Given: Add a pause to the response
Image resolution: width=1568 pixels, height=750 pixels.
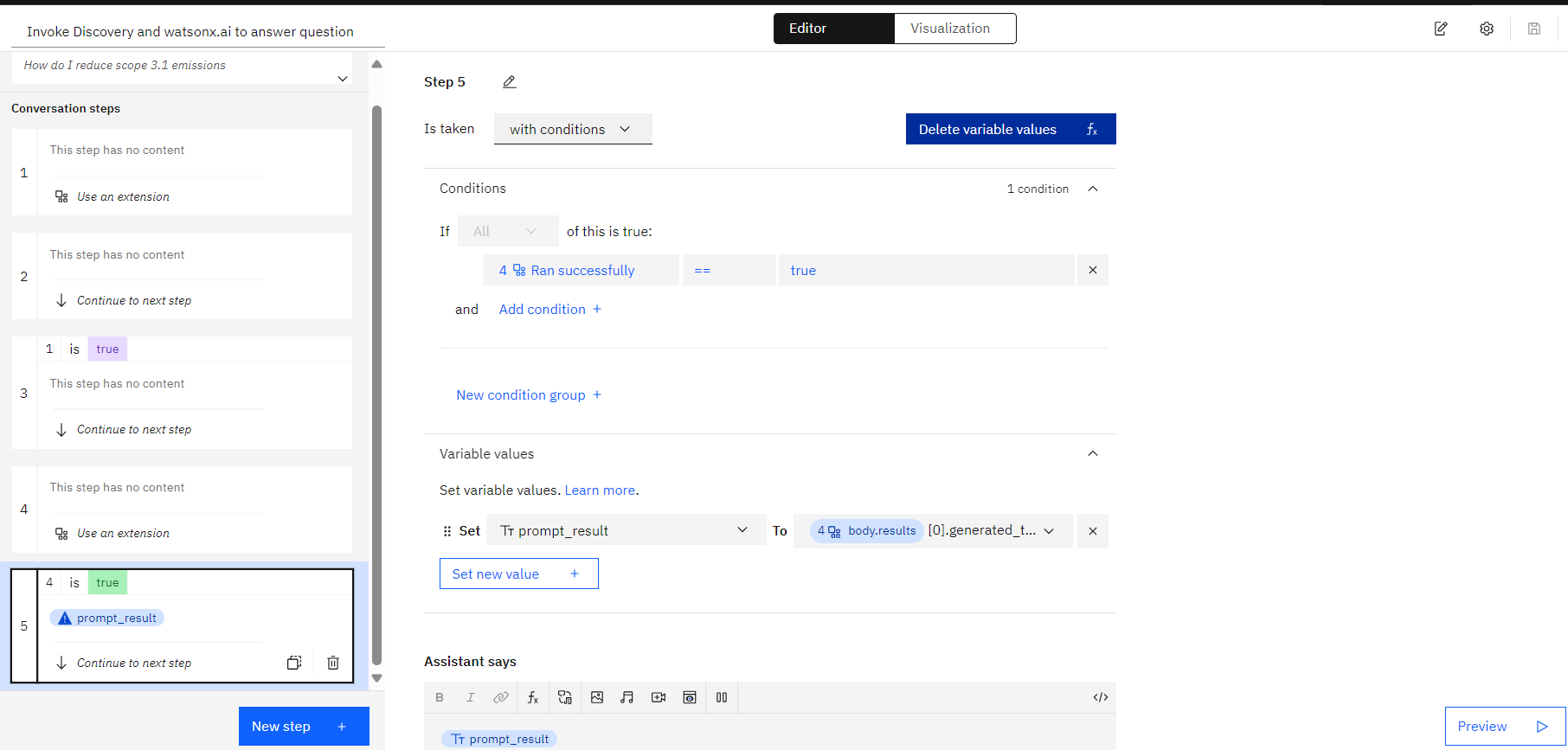Looking at the screenshot, I should point(722,697).
